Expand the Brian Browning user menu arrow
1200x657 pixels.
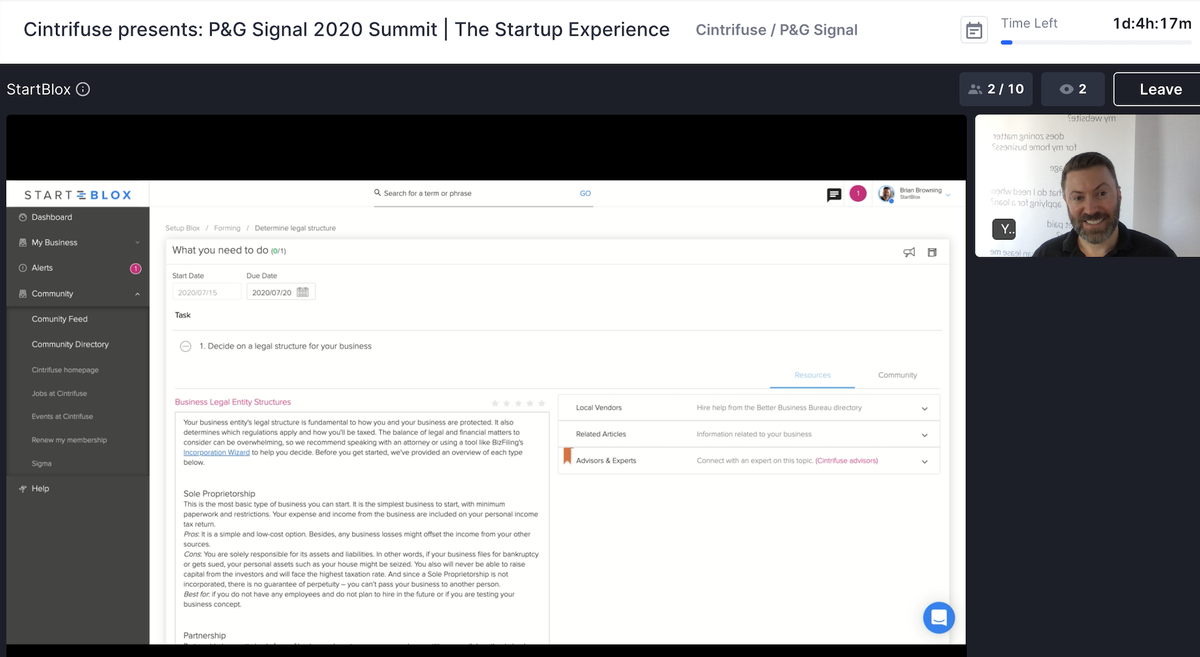tap(947, 193)
